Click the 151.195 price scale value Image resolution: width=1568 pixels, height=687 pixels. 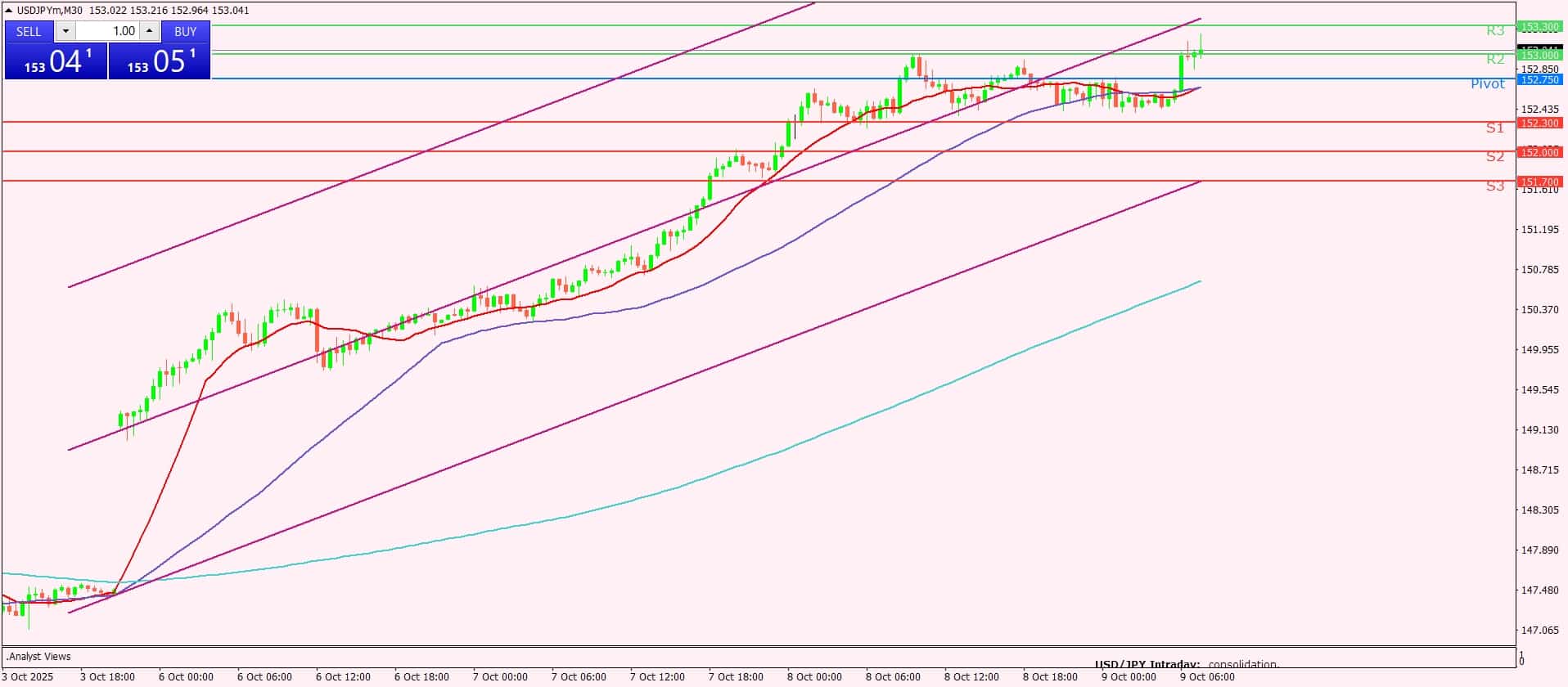1539,230
